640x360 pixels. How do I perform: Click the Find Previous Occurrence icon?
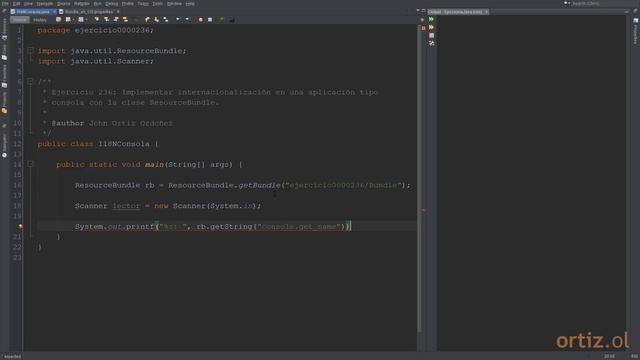tap(106, 20)
